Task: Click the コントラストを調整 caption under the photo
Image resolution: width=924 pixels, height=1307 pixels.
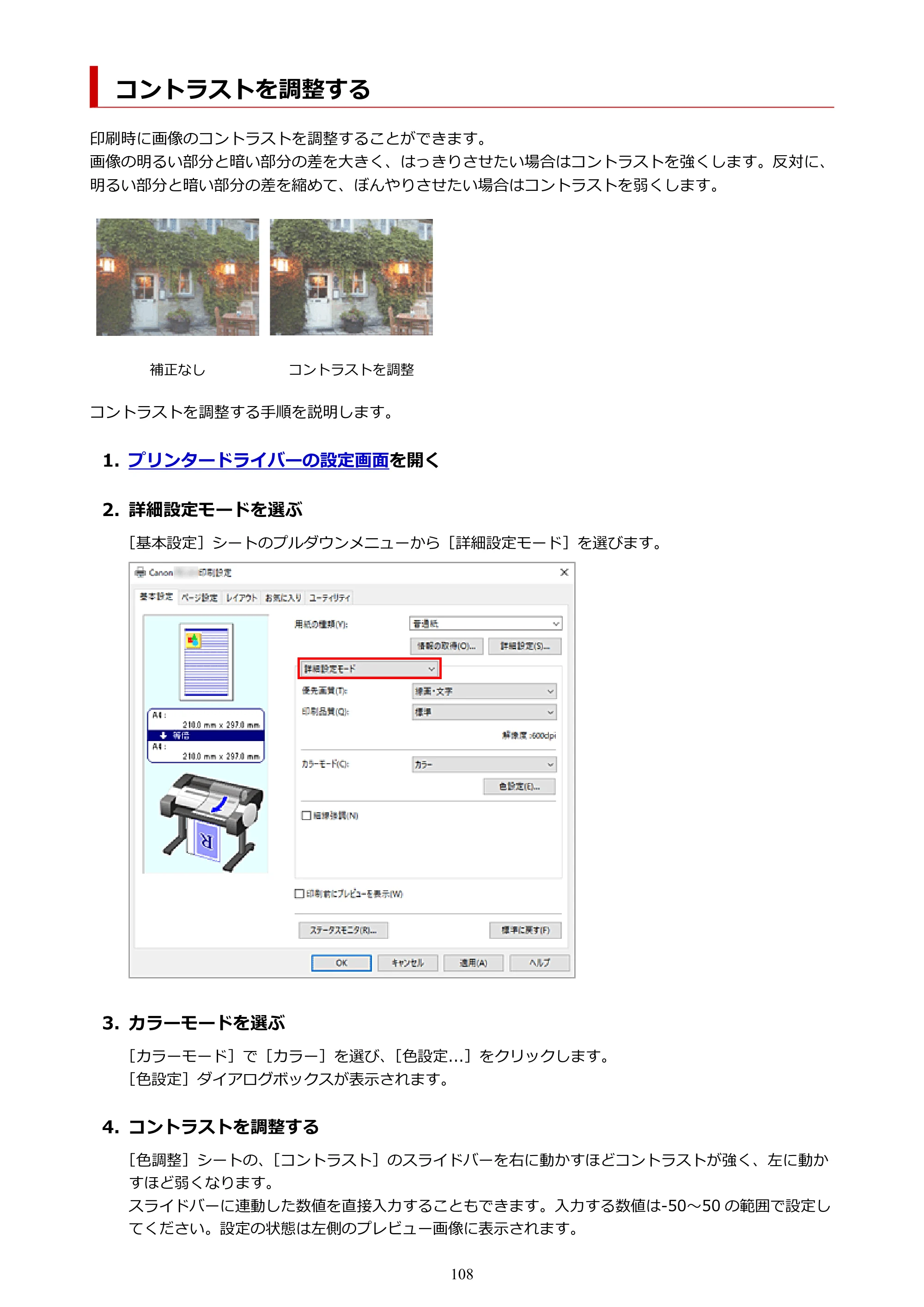Action: tap(351, 370)
